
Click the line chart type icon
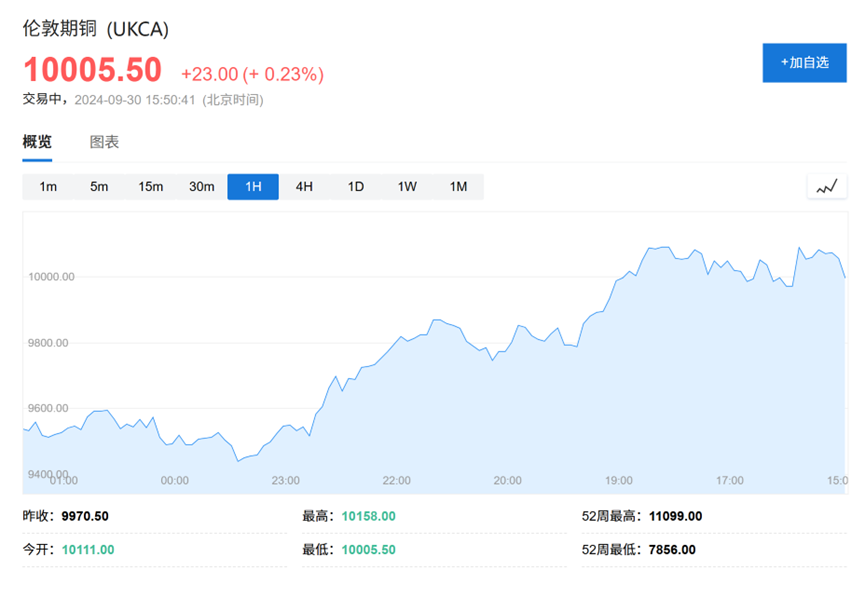point(826,186)
